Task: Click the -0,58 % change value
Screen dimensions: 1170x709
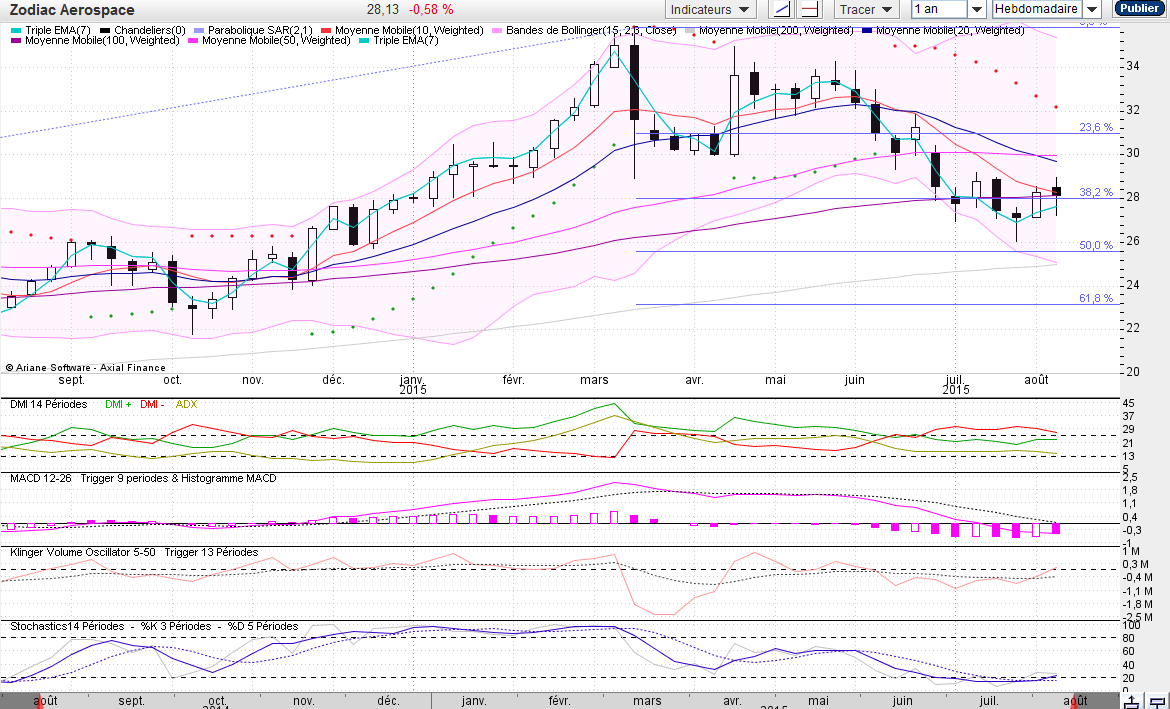Action: pyautogui.click(x=432, y=10)
